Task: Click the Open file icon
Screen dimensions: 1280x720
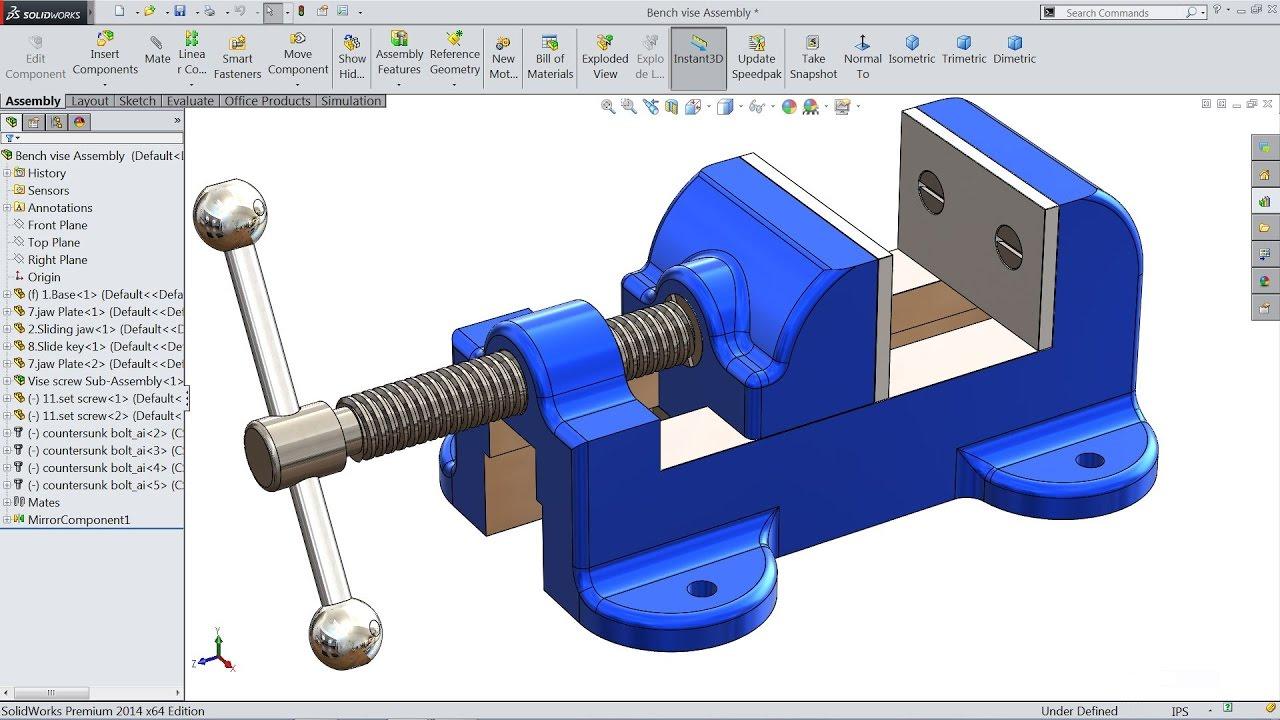Action: pyautogui.click(x=149, y=12)
